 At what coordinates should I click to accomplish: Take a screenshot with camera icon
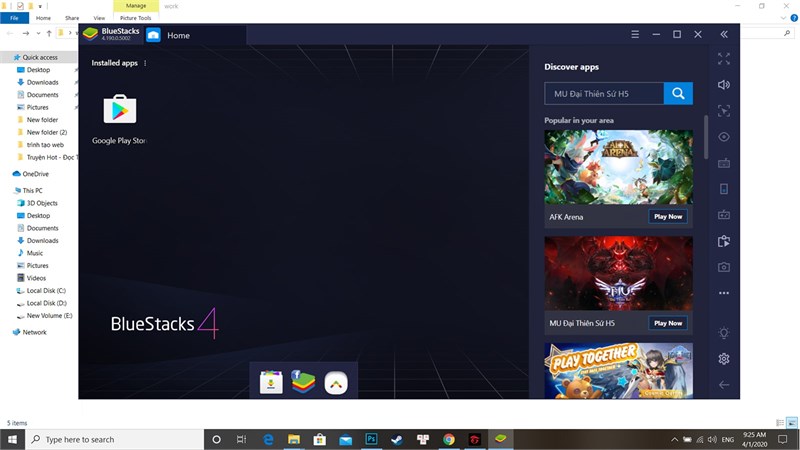723,267
